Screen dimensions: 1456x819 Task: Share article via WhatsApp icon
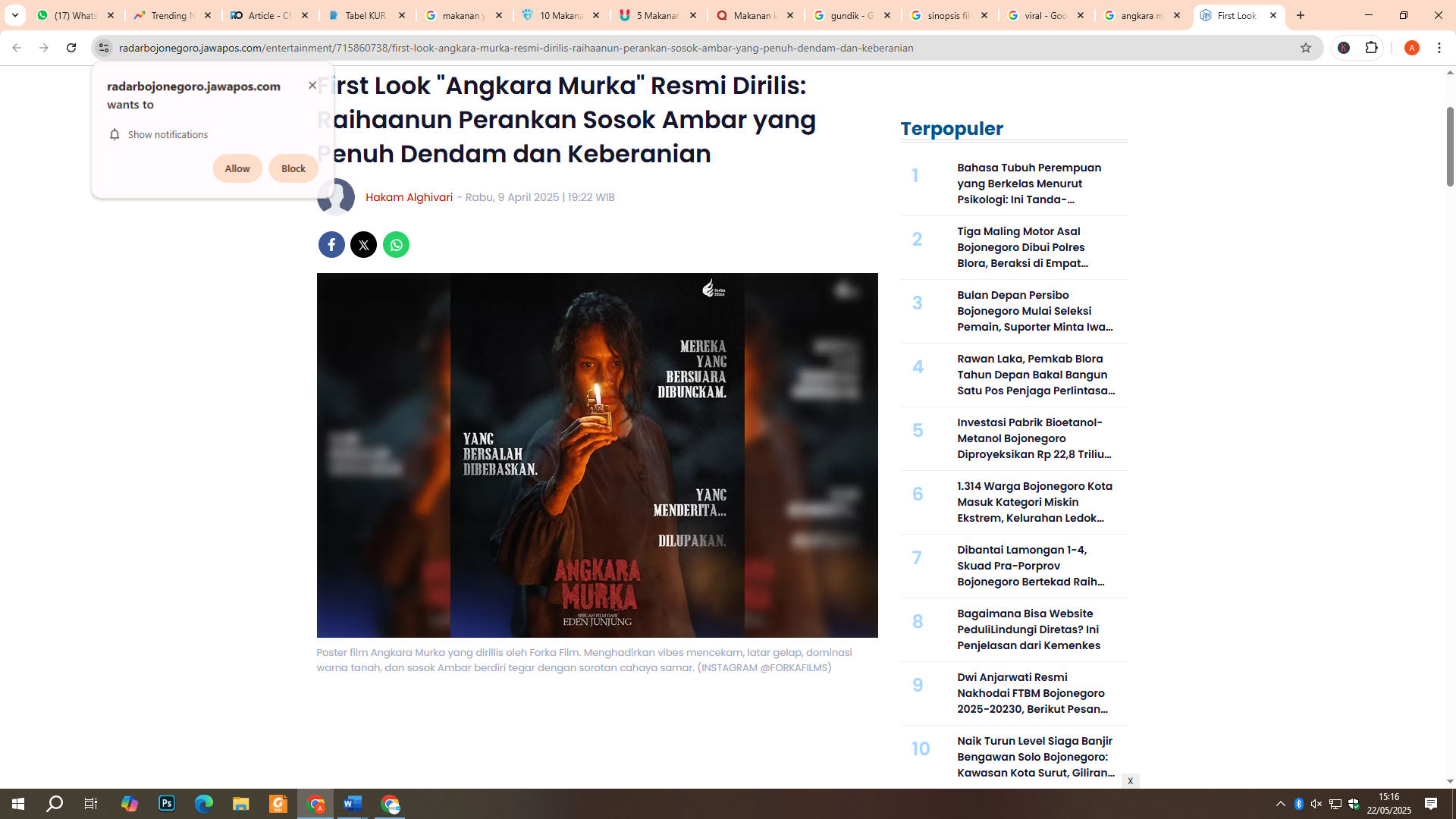(396, 245)
